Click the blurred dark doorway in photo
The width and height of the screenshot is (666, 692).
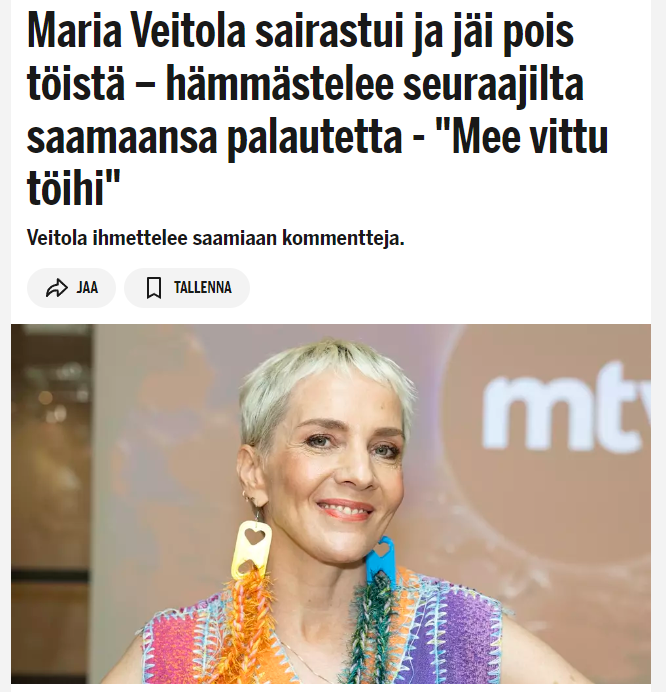tap(51, 503)
